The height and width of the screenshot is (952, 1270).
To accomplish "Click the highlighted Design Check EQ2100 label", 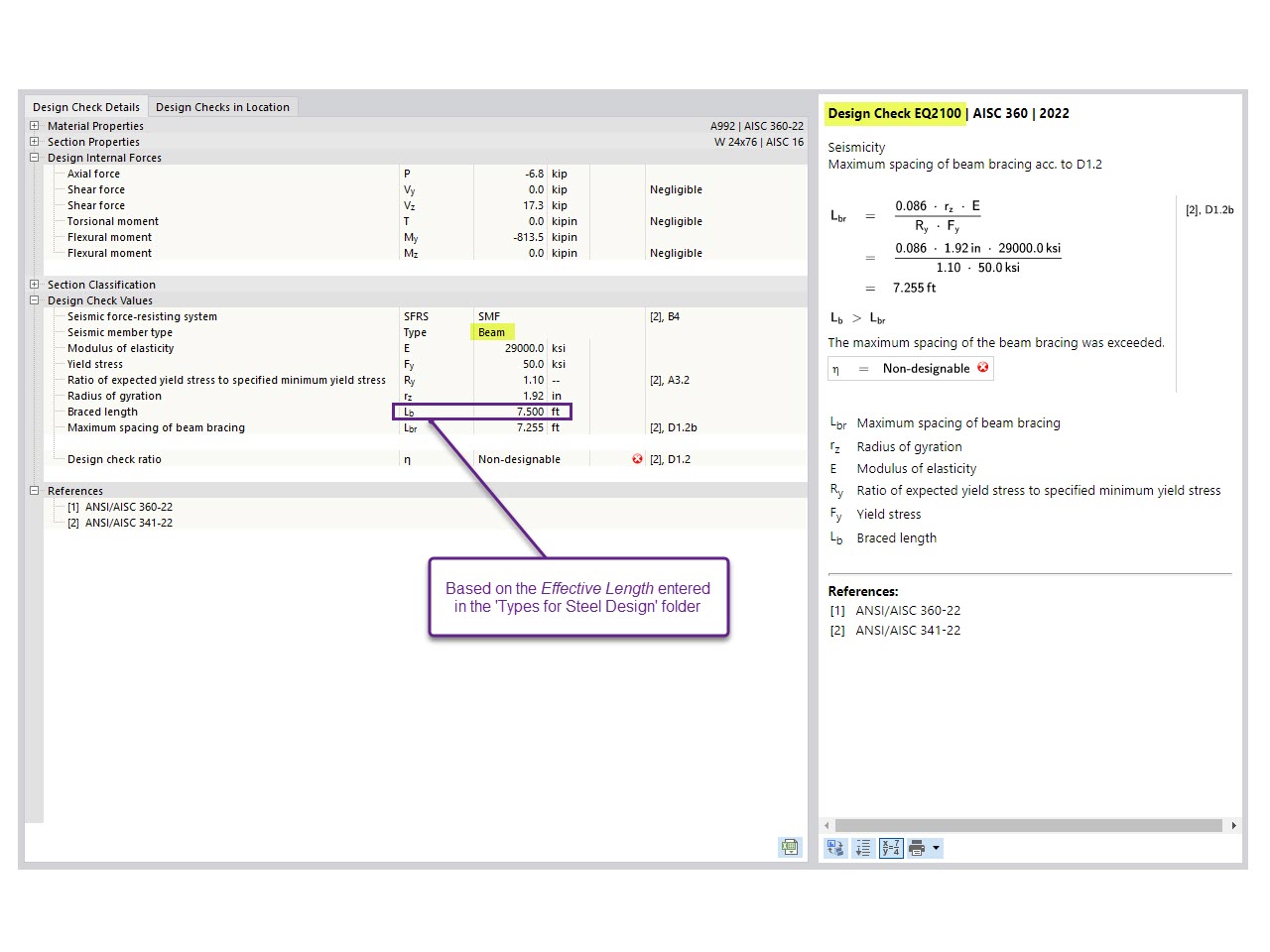I will click(894, 113).
